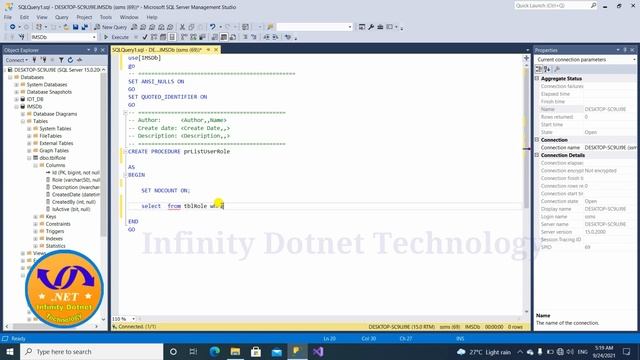Collapse the dbo.tblRole table node
This screenshot has height=360, width=640.
pyautogui.click(x=29, y=158)
